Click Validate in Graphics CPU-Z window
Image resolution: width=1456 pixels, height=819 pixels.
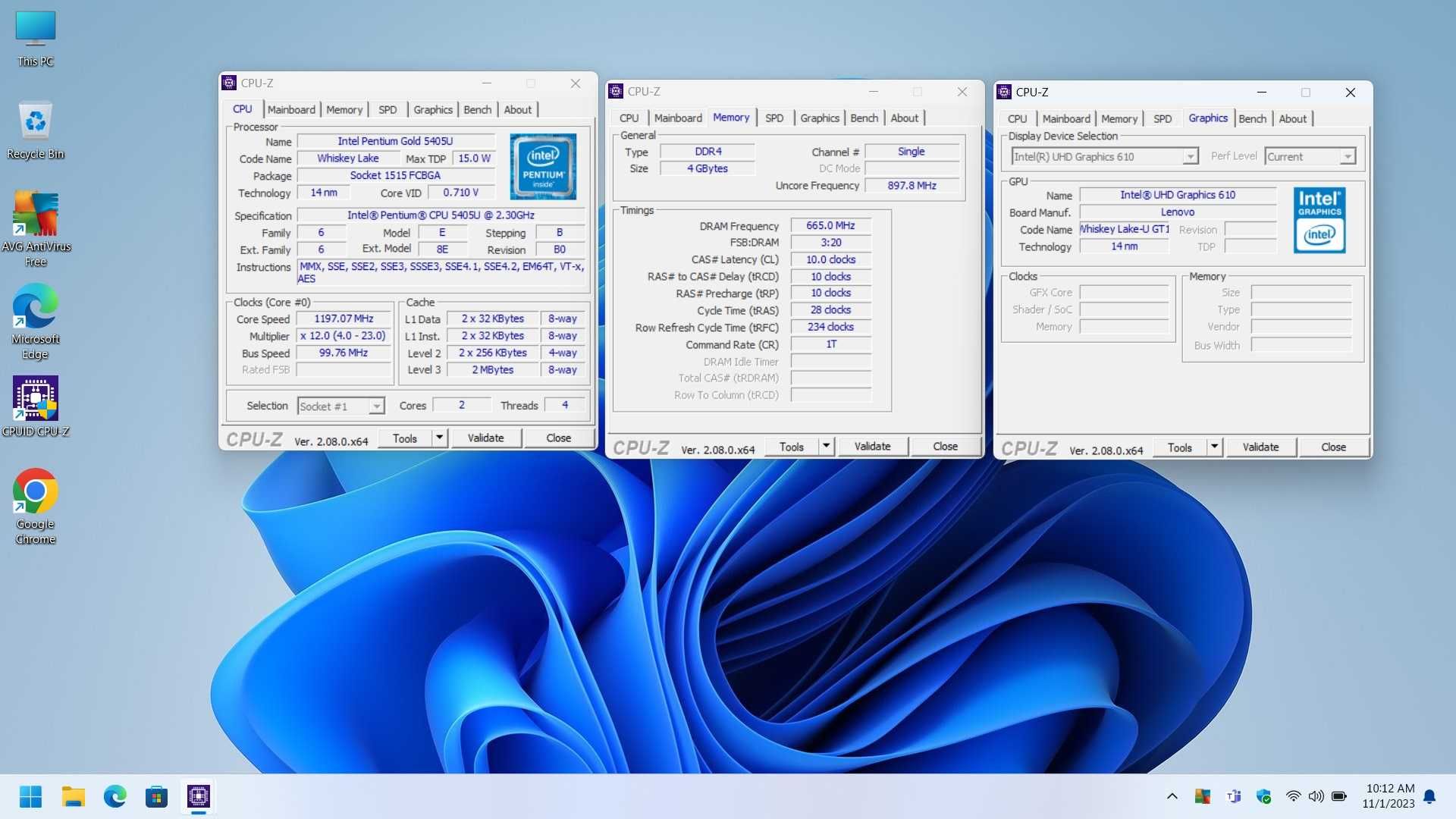tap(1260, 447)
